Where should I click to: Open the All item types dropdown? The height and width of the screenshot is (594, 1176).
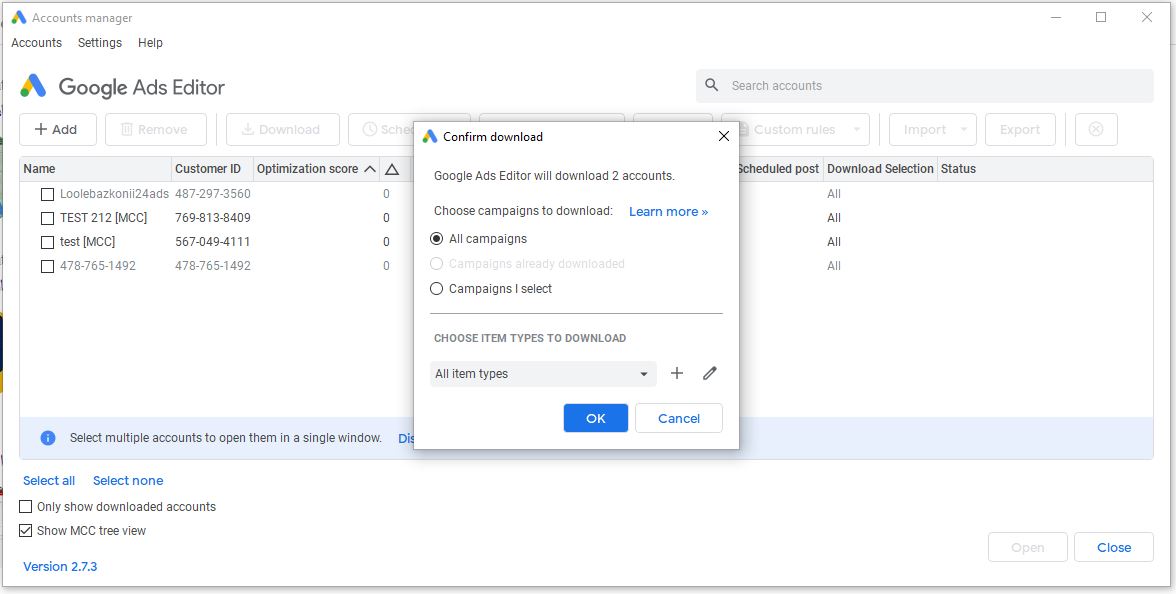pos(543,374)
